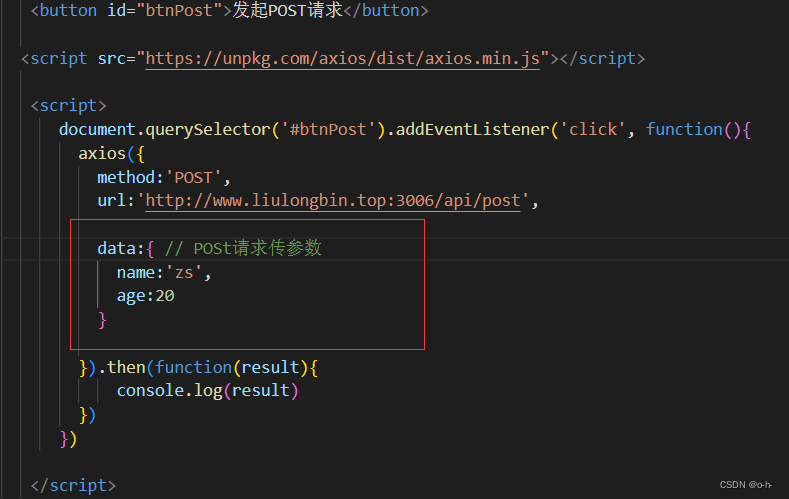The image size is (789, 499).
Task: Select the 'click' event string
Action: click(593, 130)
